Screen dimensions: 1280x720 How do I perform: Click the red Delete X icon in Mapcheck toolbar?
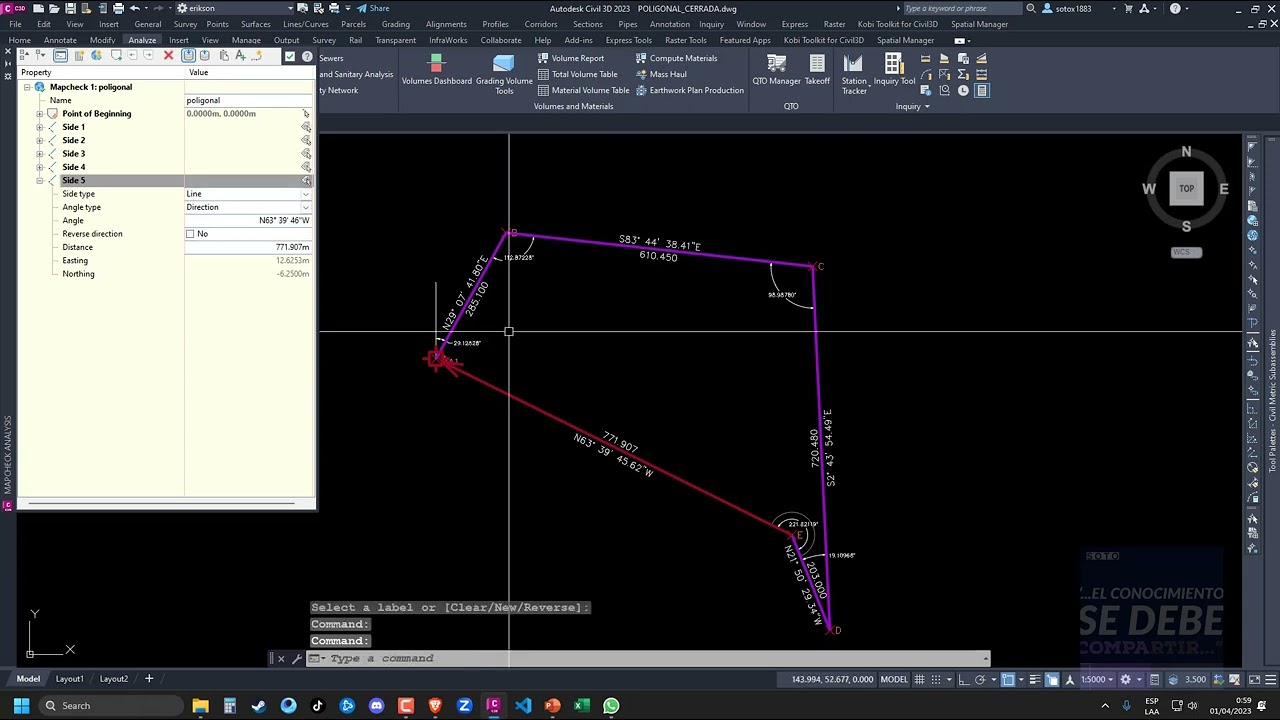tap(168, 56)
